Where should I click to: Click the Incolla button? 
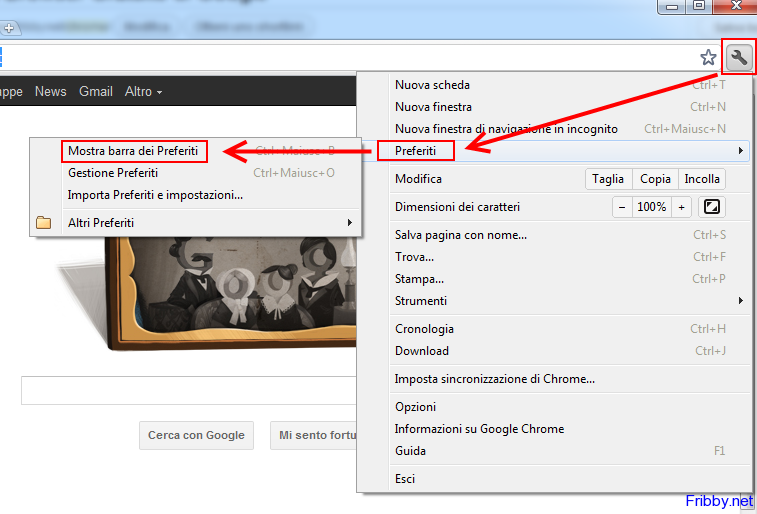(701, 179)
